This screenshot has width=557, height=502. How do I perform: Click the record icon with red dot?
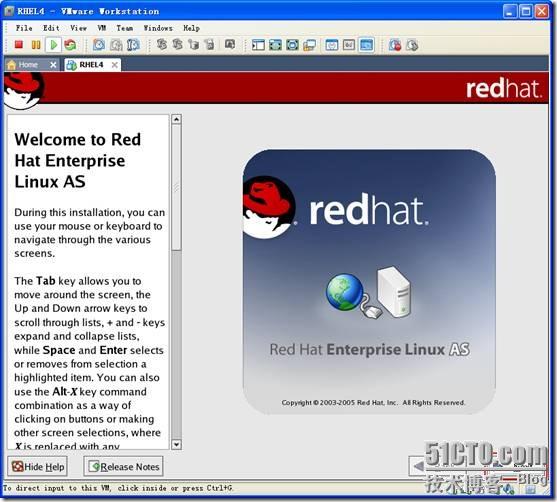pos(395,45)
